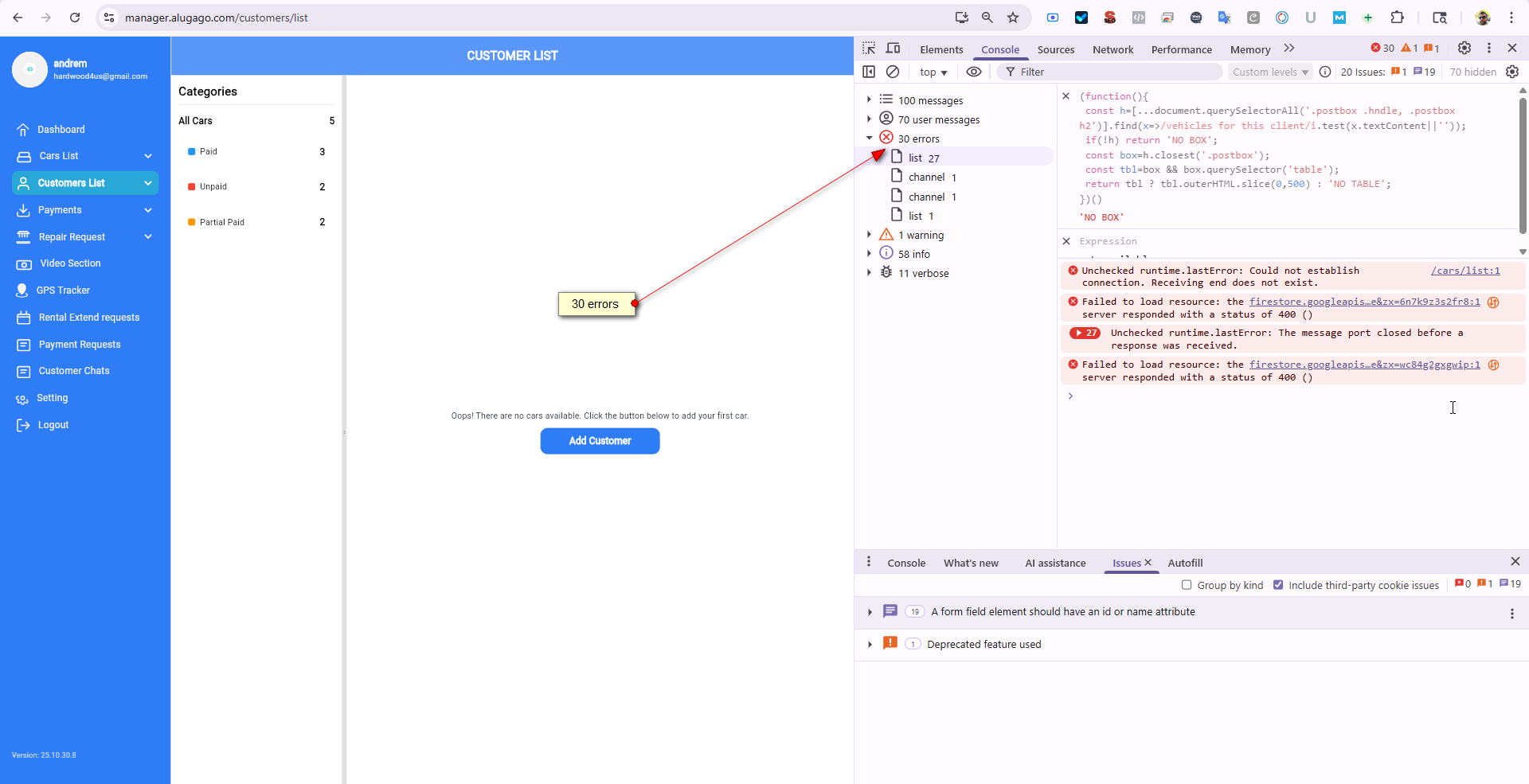This screenshot has width=1529, height=784.
Task: Select the red Unpaid category swatch
Action: point(191,187)
